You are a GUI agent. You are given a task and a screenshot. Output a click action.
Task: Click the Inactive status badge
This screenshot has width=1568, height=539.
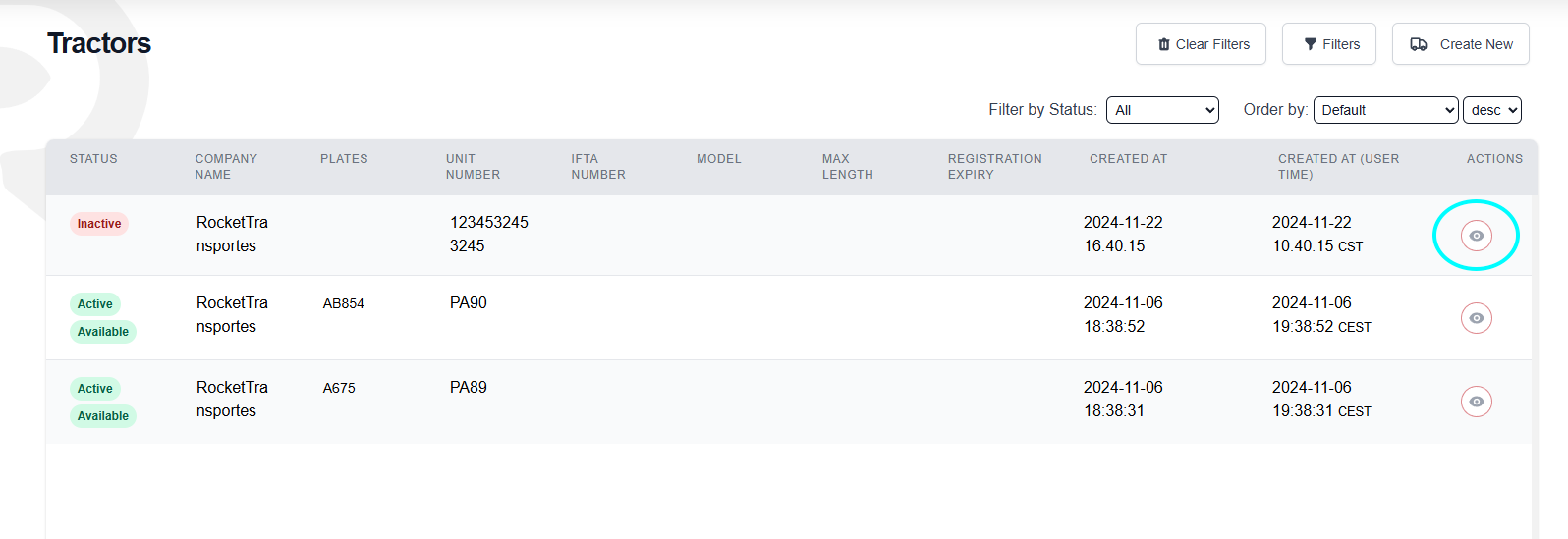pos(99,224)
